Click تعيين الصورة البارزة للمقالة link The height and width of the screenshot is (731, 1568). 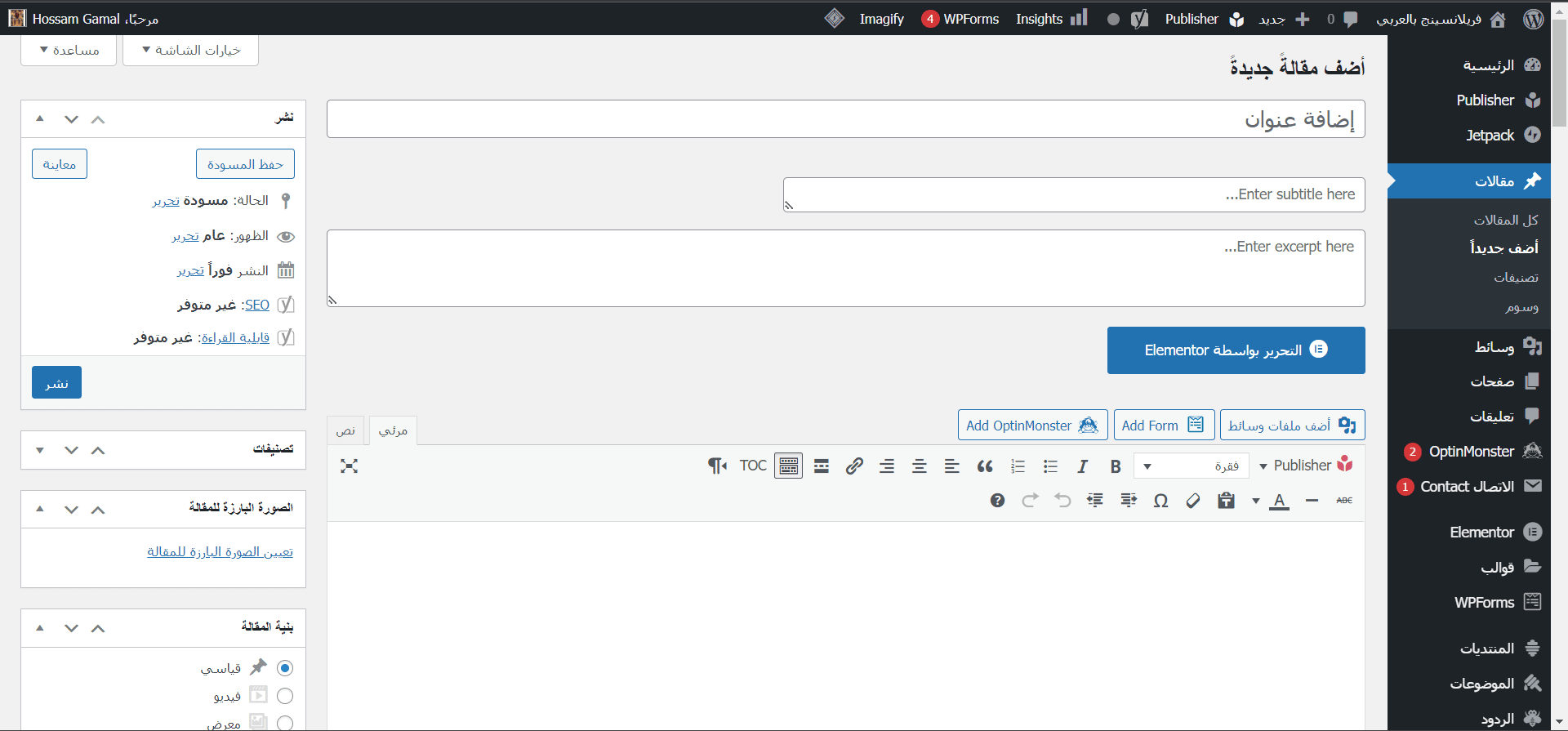pos(220,552)
